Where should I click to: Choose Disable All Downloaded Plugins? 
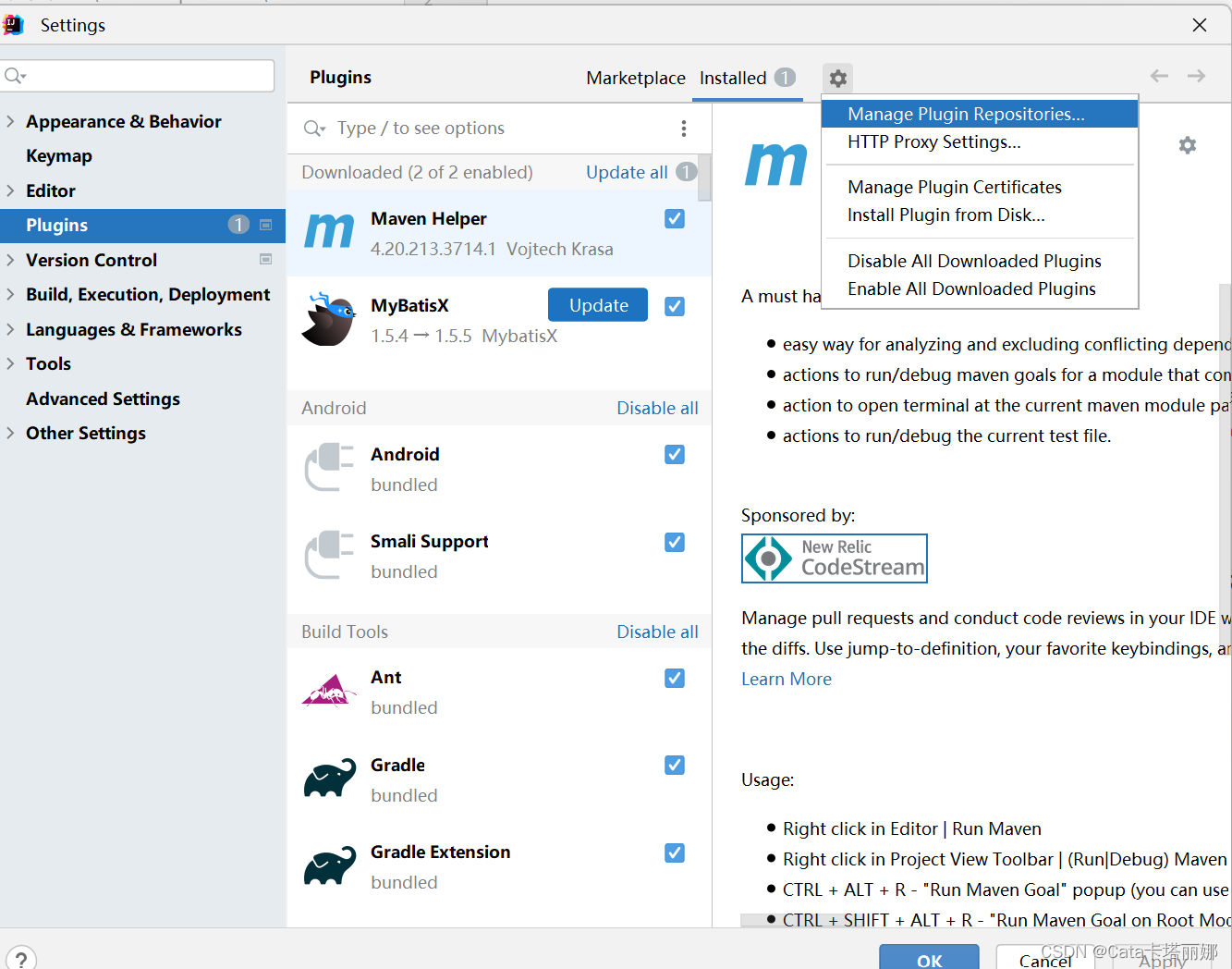[x=980, y=261]
